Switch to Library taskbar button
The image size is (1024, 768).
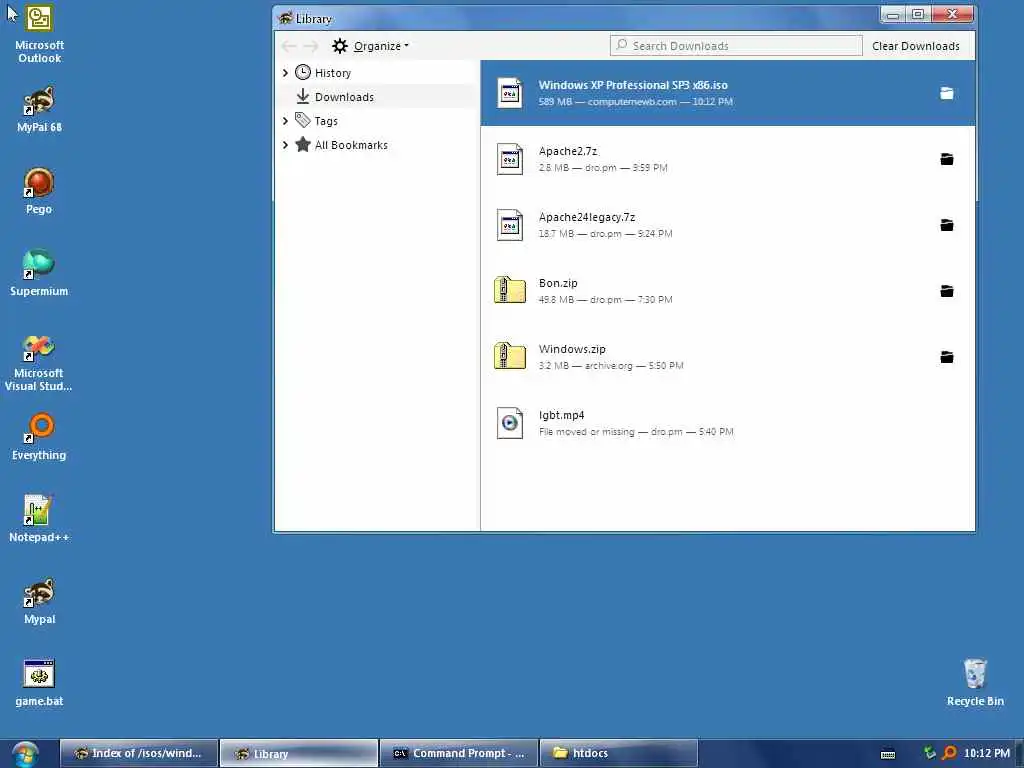tap(298, 754)
